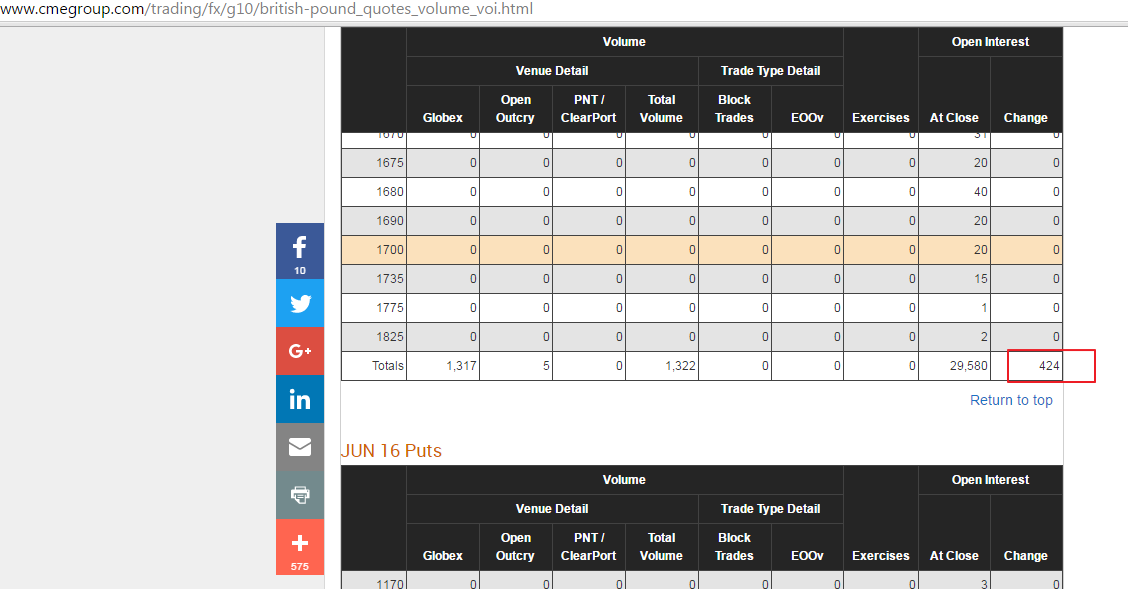Select At Close value 40 in 1680 row
The height and width of the screenshot is (589, 1128).
[981, 192]
